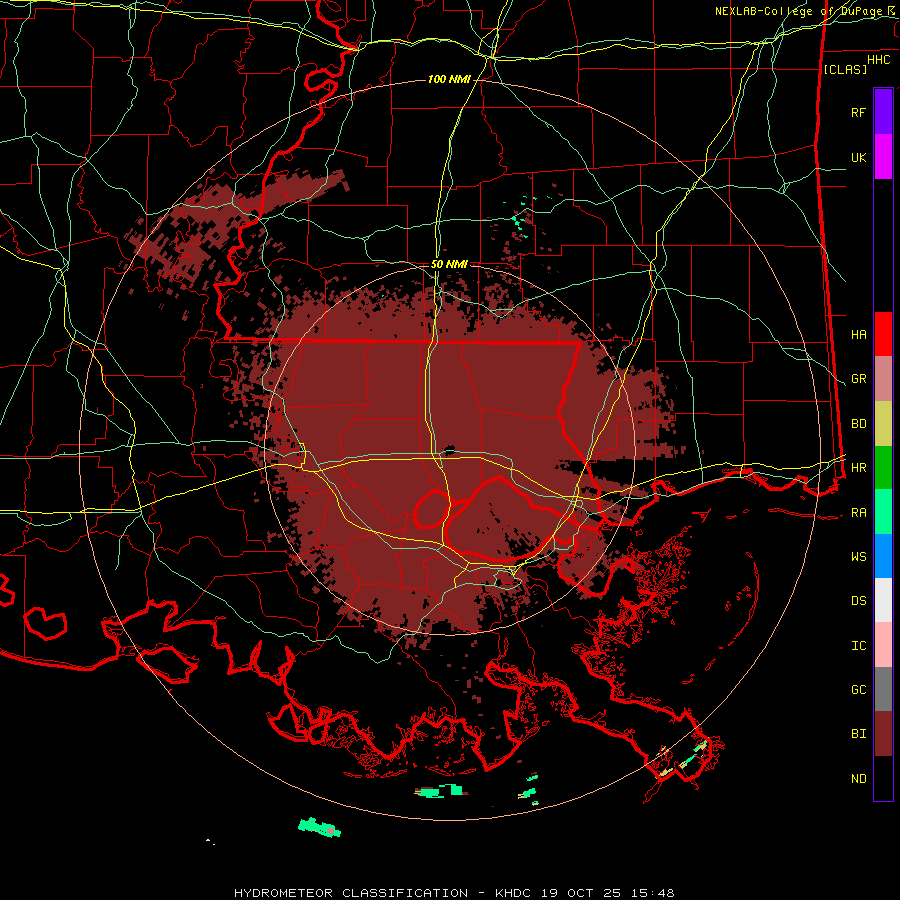Click the HA legend label
Viewport: 900px width, 900px height.
(858, 334)
